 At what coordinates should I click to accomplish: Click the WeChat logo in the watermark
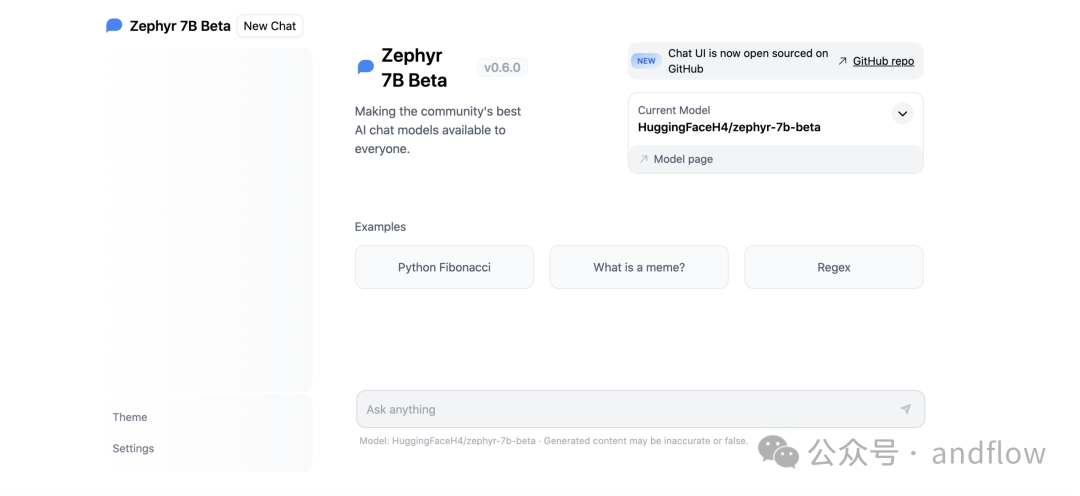778,451
